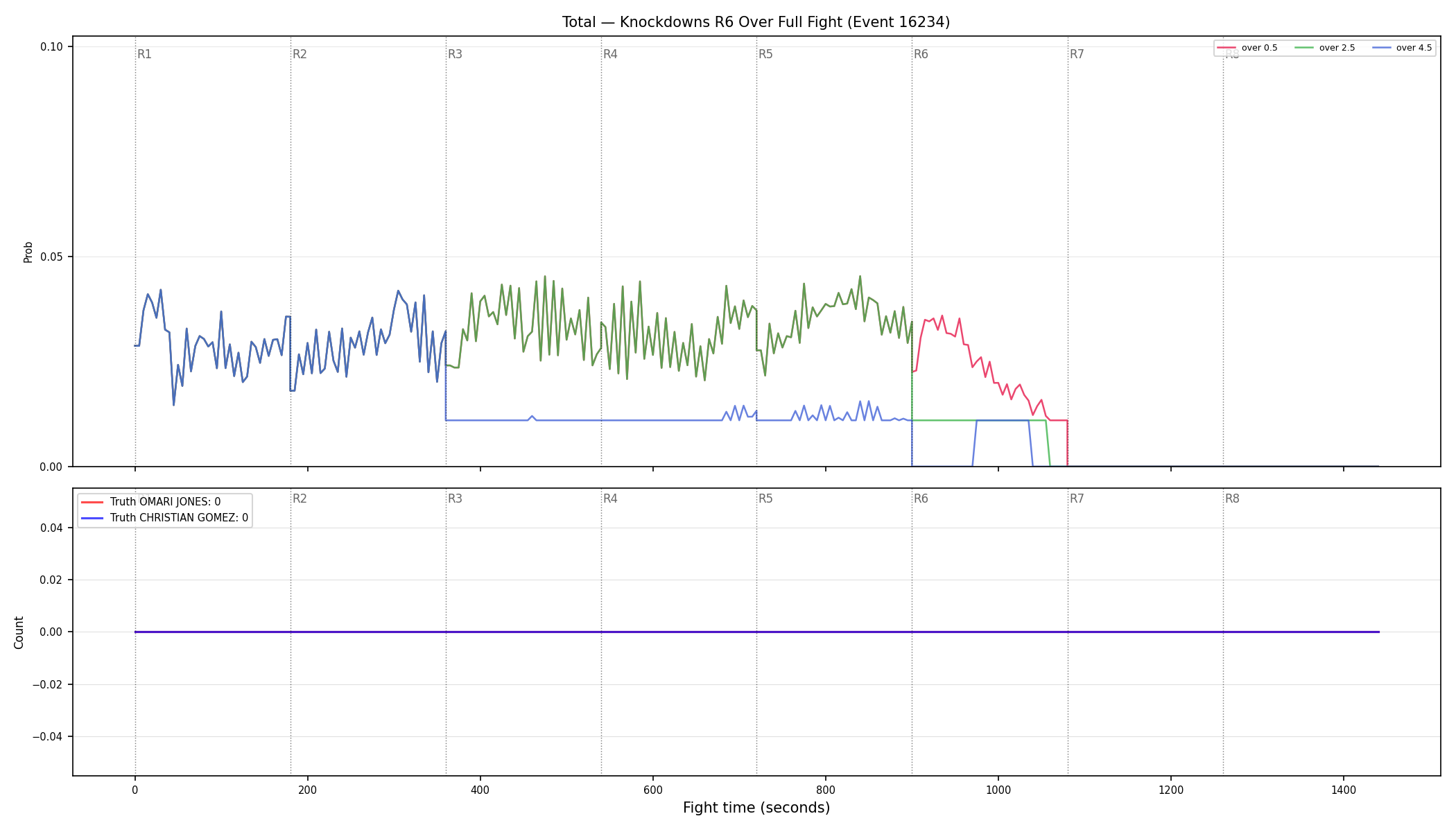
Task: Click the R6 round marker in the count chart
Action: [921, 499]
